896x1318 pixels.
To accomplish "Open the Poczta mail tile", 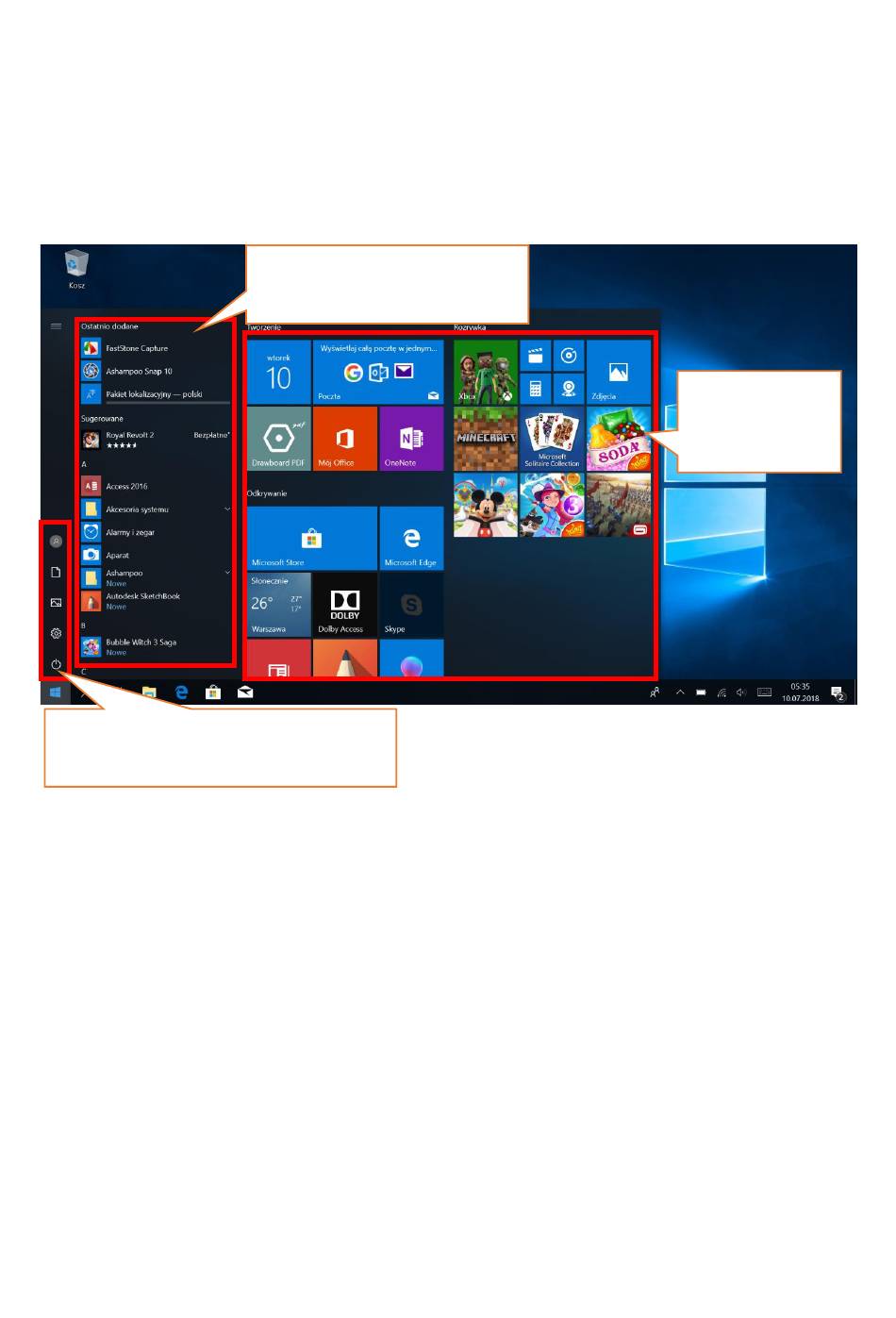I will pyautogui.click(x=378, y=372).
